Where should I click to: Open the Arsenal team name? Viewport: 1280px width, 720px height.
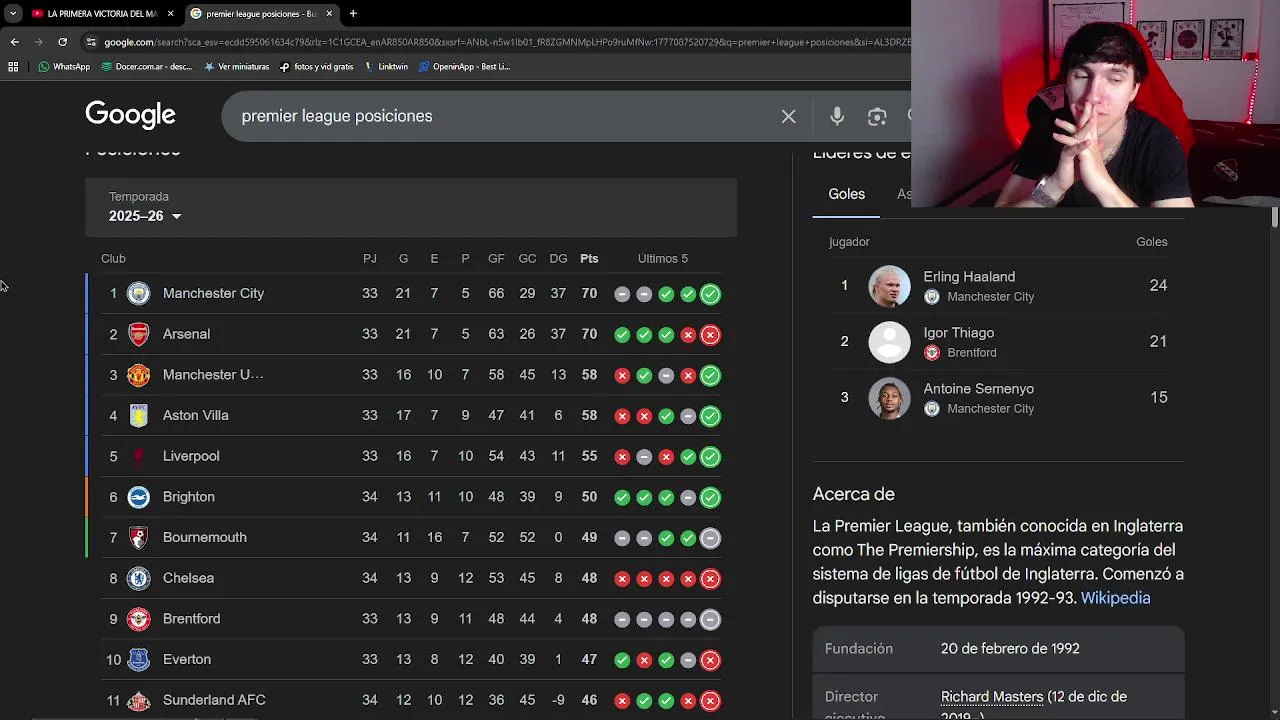186,334
